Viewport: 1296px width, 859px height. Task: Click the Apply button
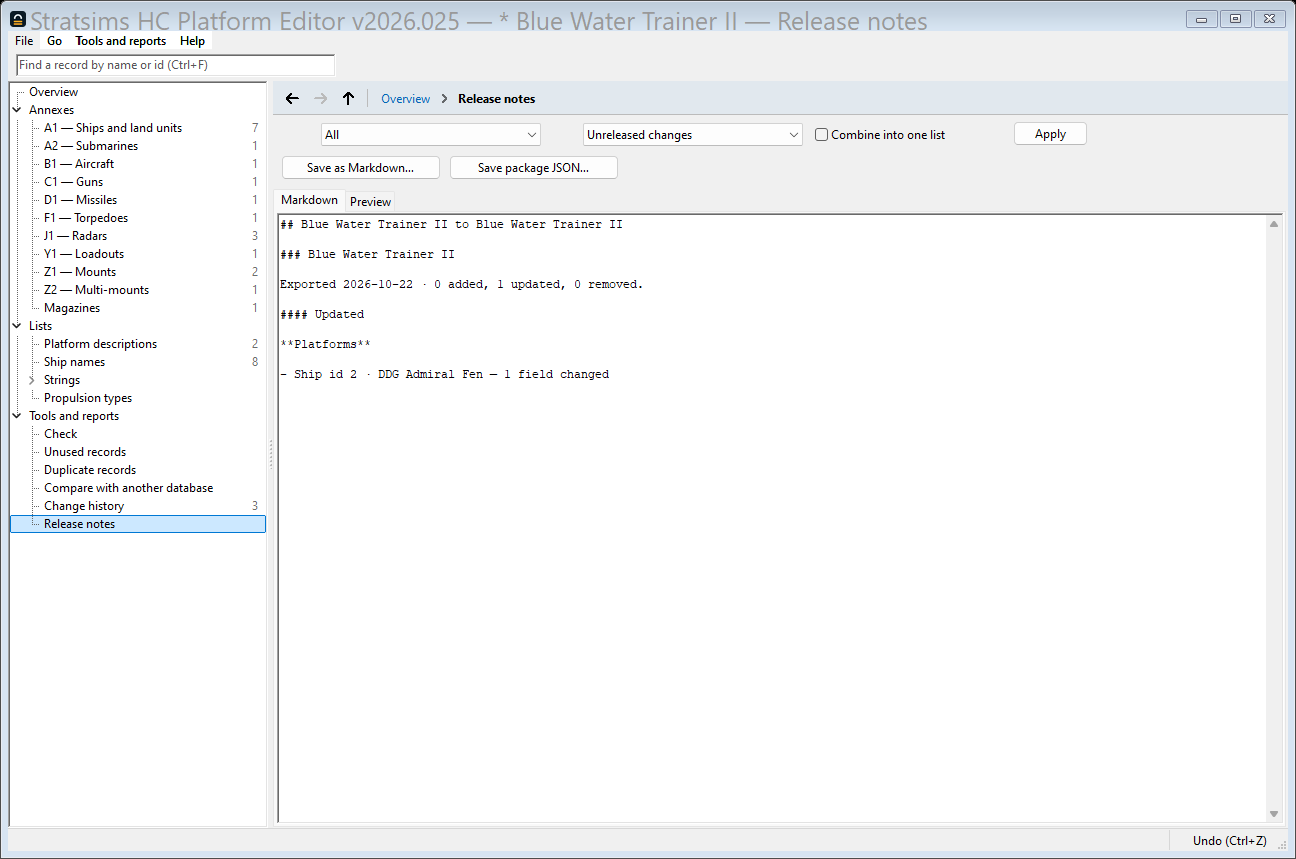tap(1050, 134)
